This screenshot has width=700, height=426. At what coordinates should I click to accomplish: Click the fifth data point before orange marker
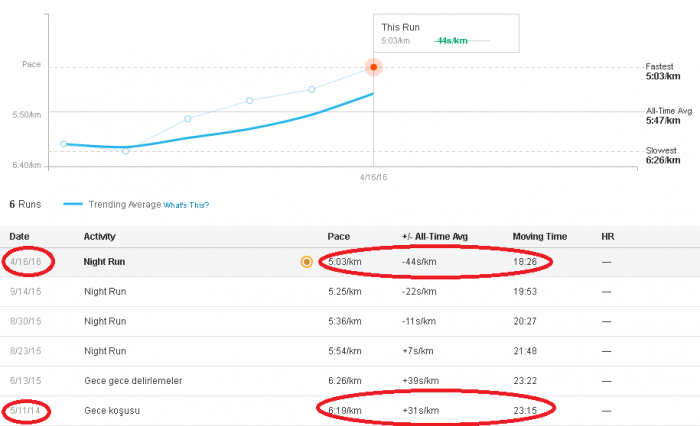coord(312,89)
